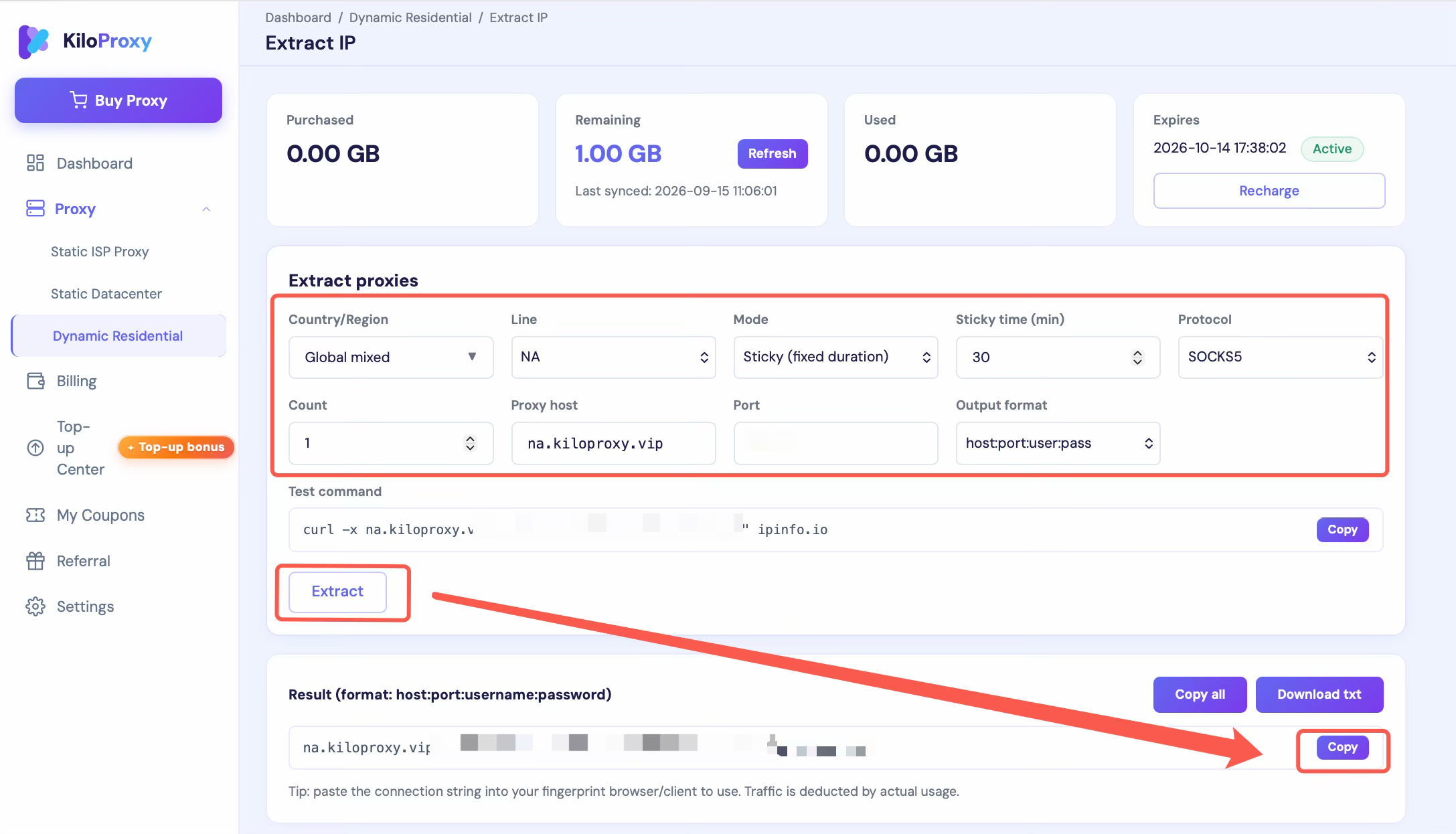Open the Output format dropdown
Screen dimensions: 1456x834
pyautogui.click(x=1058, y=443)
